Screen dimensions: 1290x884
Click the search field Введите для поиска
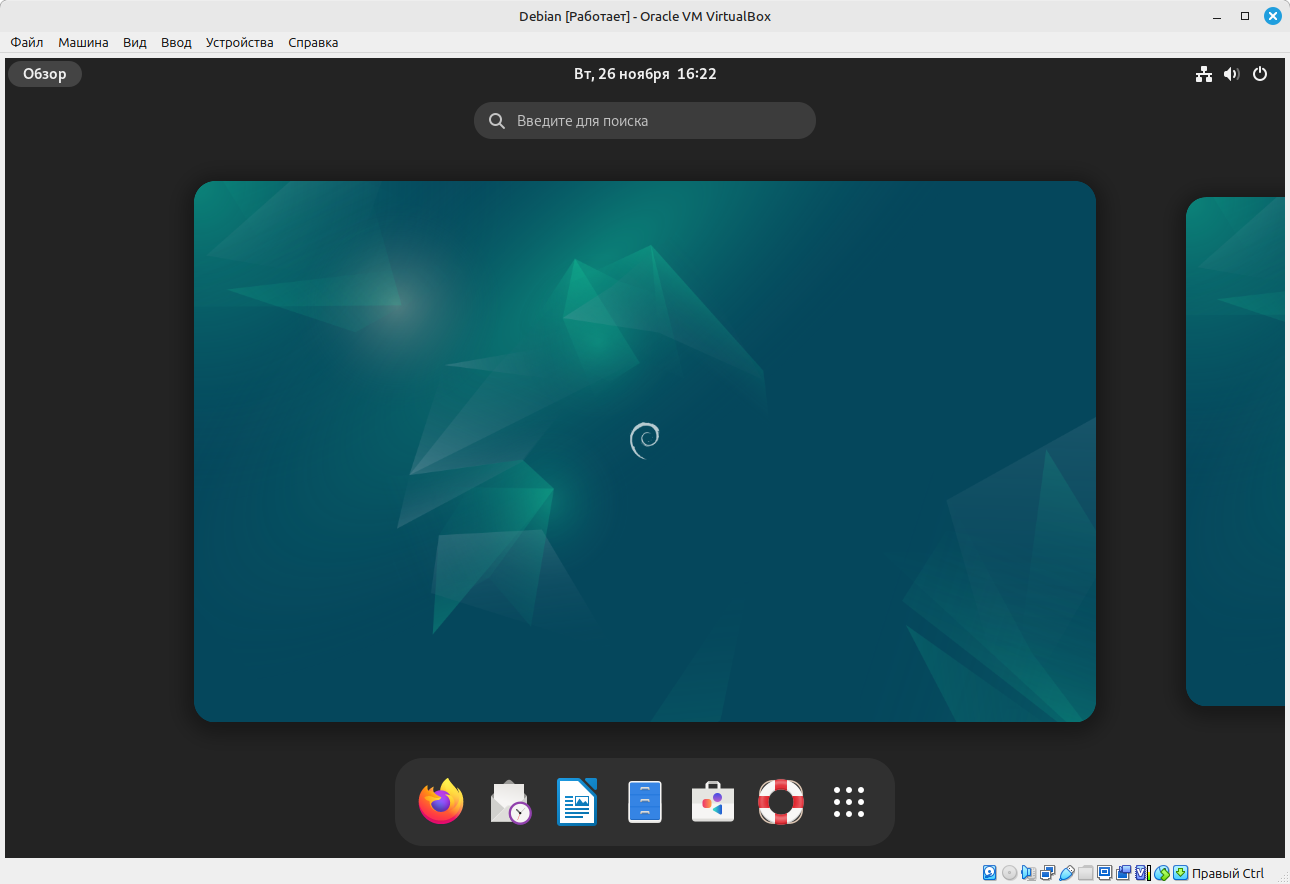pos(645,121)
